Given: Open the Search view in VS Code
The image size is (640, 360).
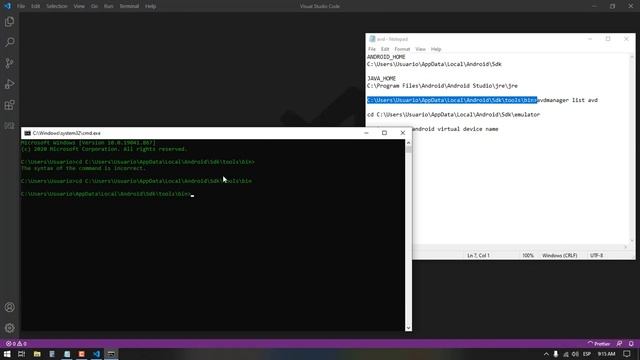Looking at the screenshot, I should point(9,42).
